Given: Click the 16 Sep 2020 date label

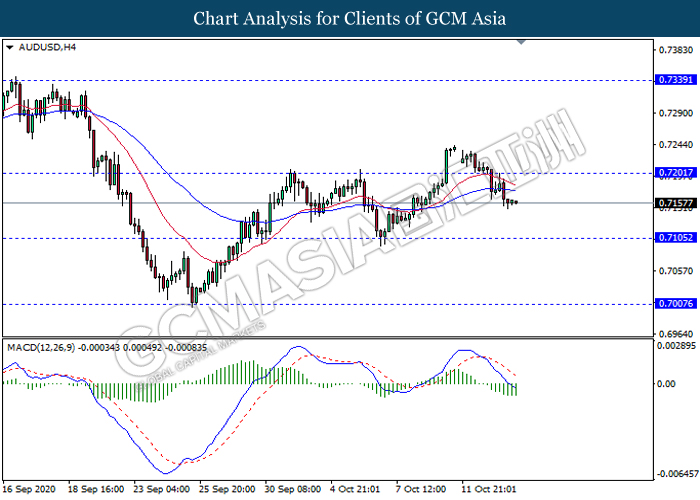Looking at the screenshot, I should click(x=29, y=489).
